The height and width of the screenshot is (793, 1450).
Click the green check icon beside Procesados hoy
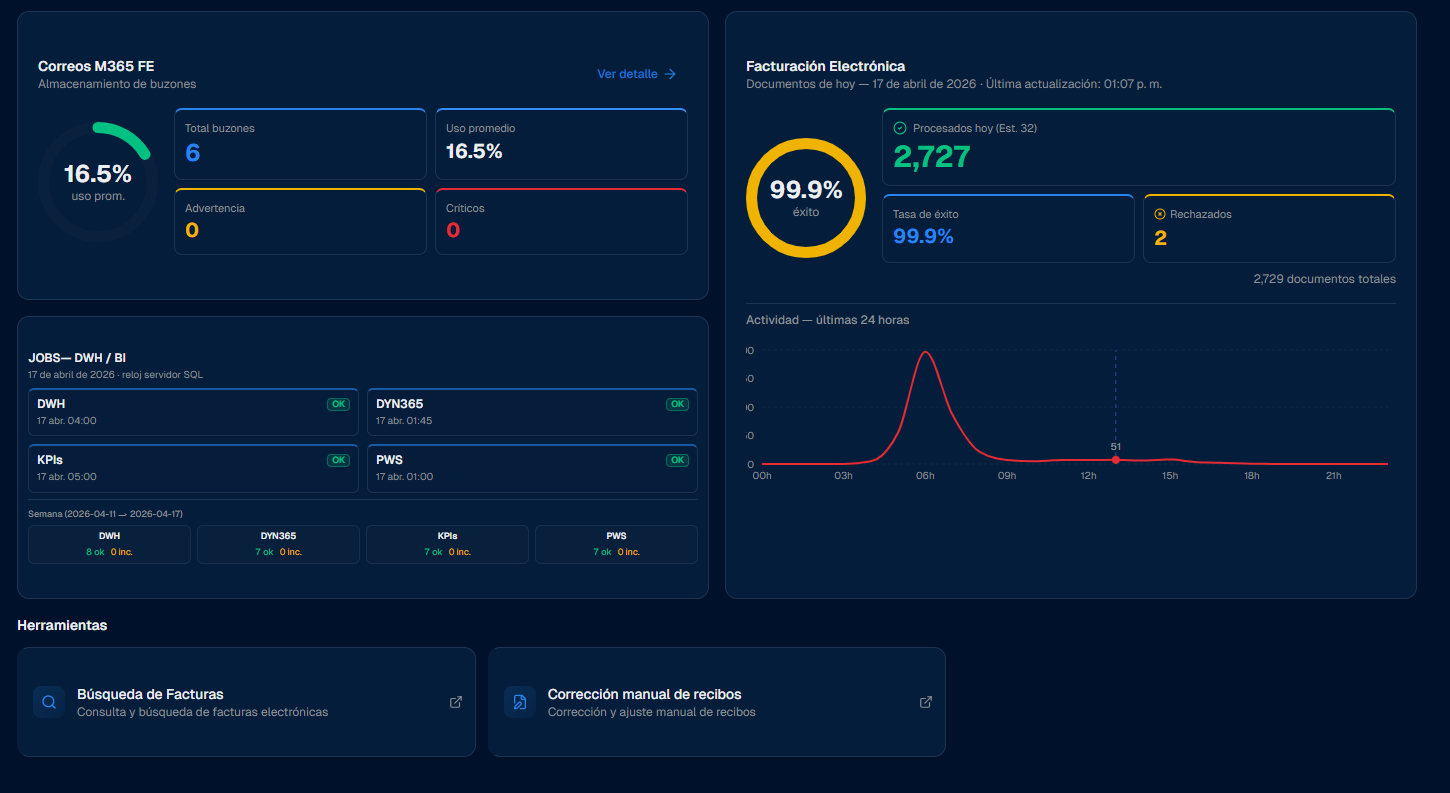point(900,128)
